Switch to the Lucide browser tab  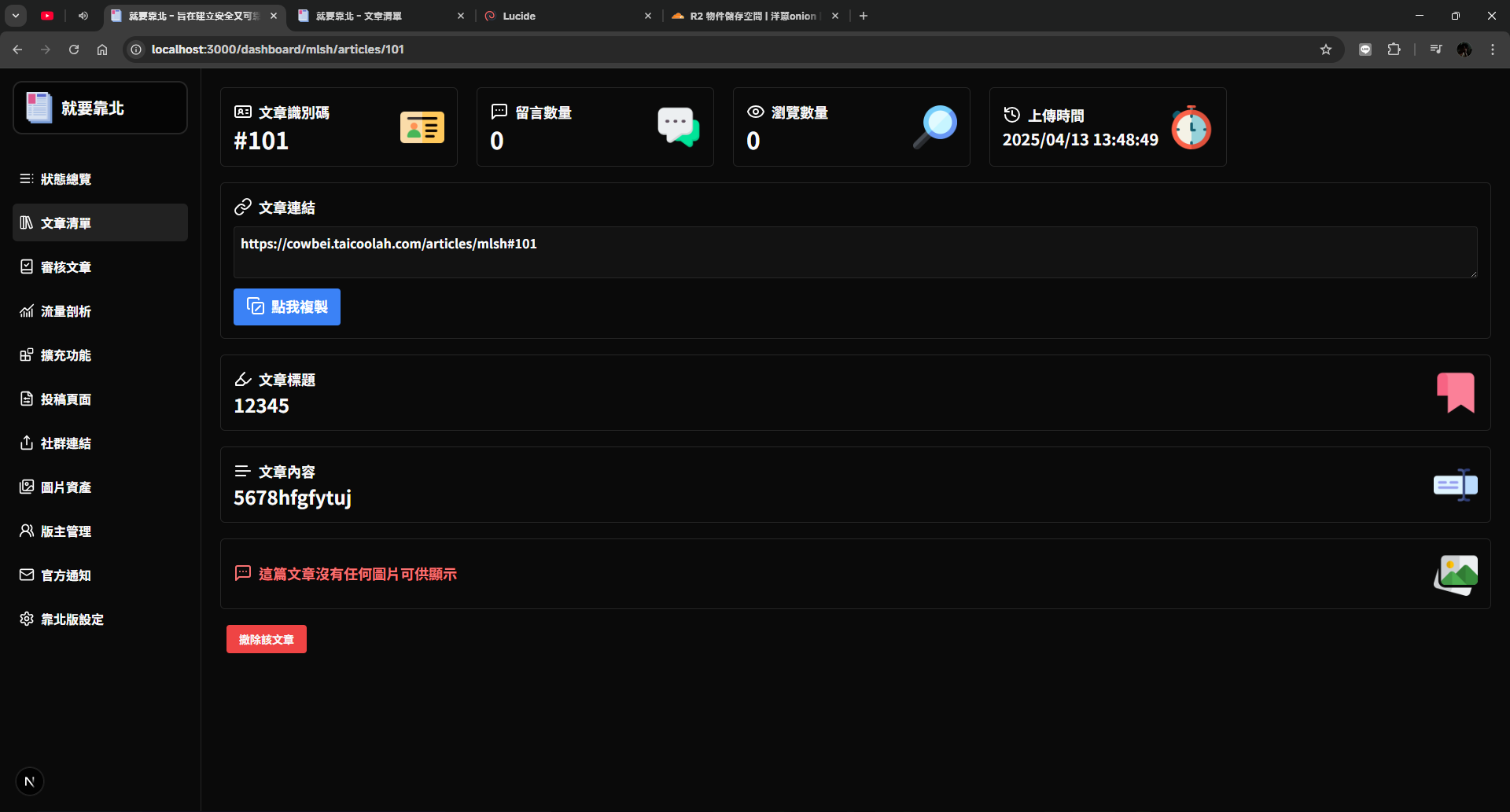point(566,16)
